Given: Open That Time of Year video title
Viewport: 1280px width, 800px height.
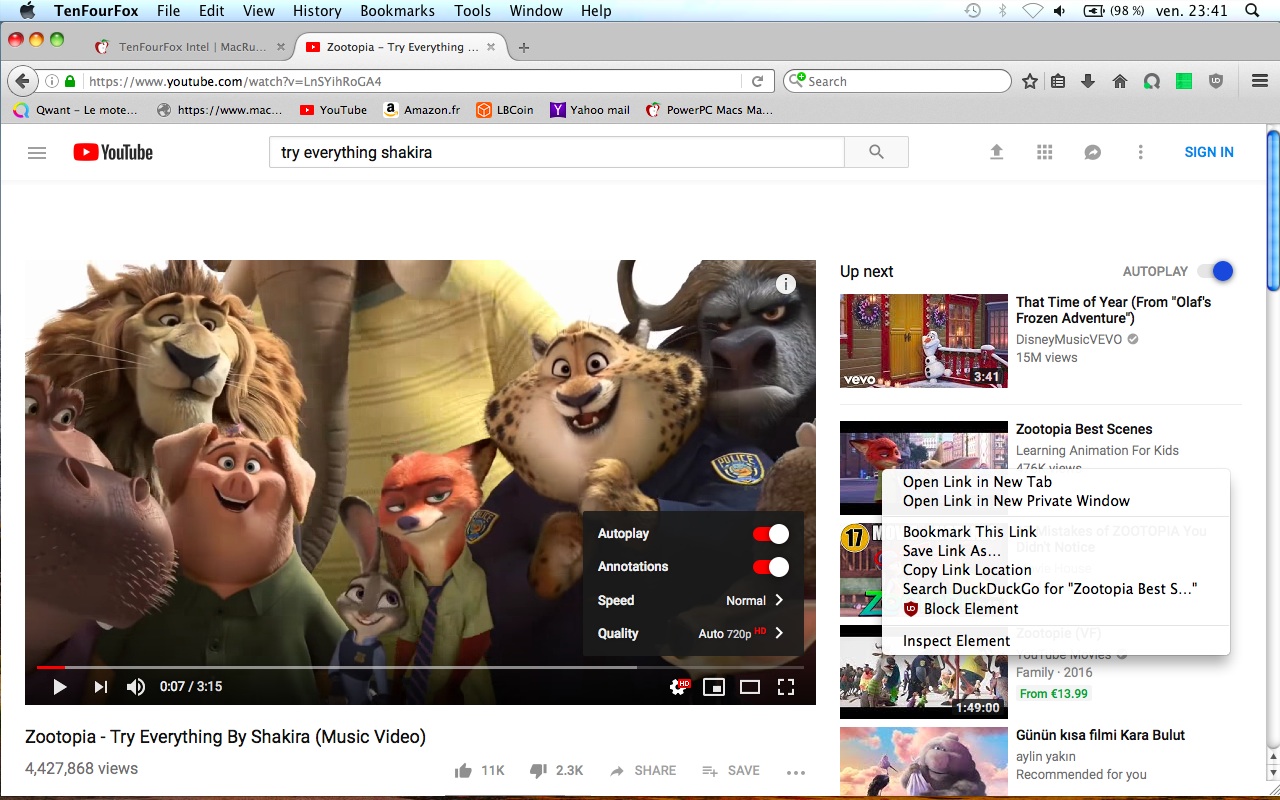Looking at the screenshot, I should click(1113, 310).
